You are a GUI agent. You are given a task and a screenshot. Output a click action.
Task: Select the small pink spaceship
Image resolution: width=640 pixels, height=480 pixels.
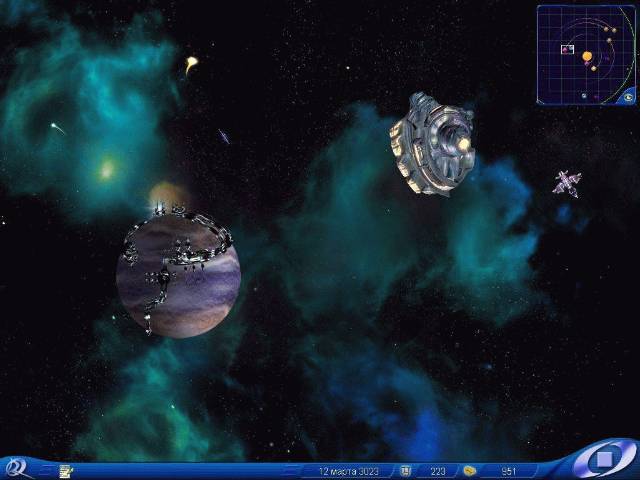tap(567, 184)
